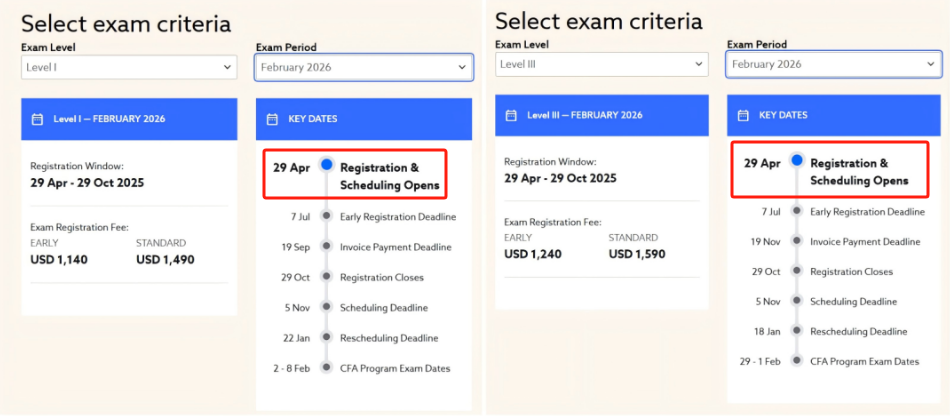Click the USD 1,590 standard registration fee

click(x=637, y=254)
